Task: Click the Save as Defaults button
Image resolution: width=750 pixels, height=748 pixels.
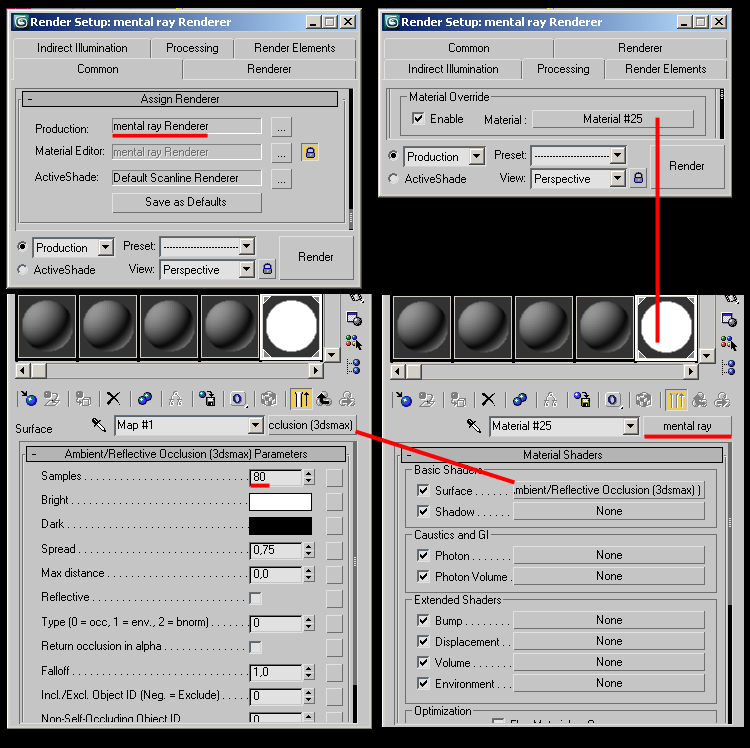Action: [x=186, y=202]
